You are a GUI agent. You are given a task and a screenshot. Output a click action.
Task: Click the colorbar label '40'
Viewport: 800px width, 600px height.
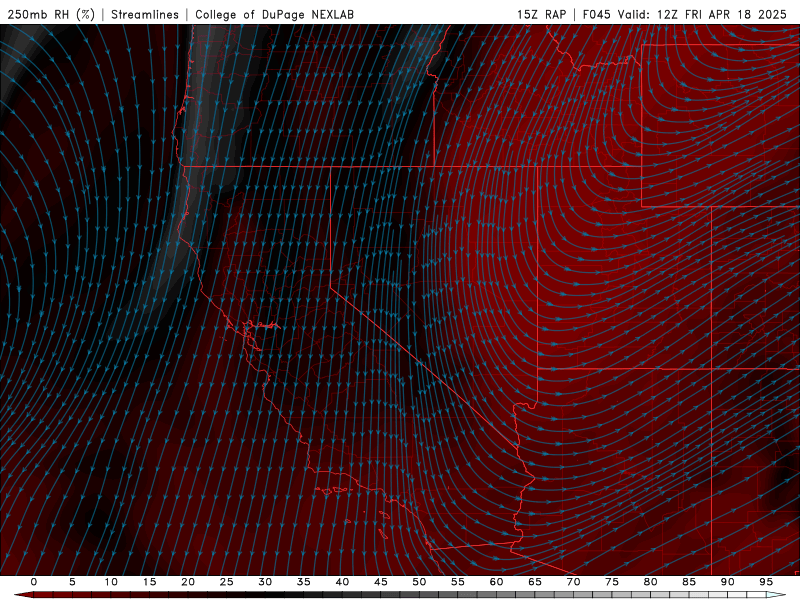[342, 582]
